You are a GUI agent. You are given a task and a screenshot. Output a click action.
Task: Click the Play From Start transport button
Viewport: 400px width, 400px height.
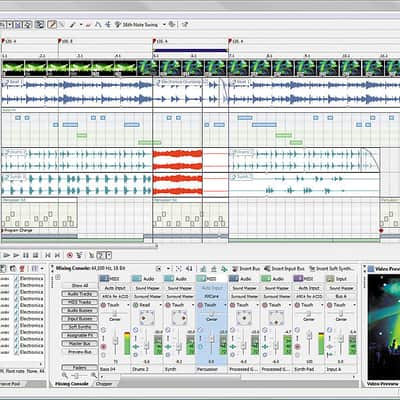[x=6, y=255]
